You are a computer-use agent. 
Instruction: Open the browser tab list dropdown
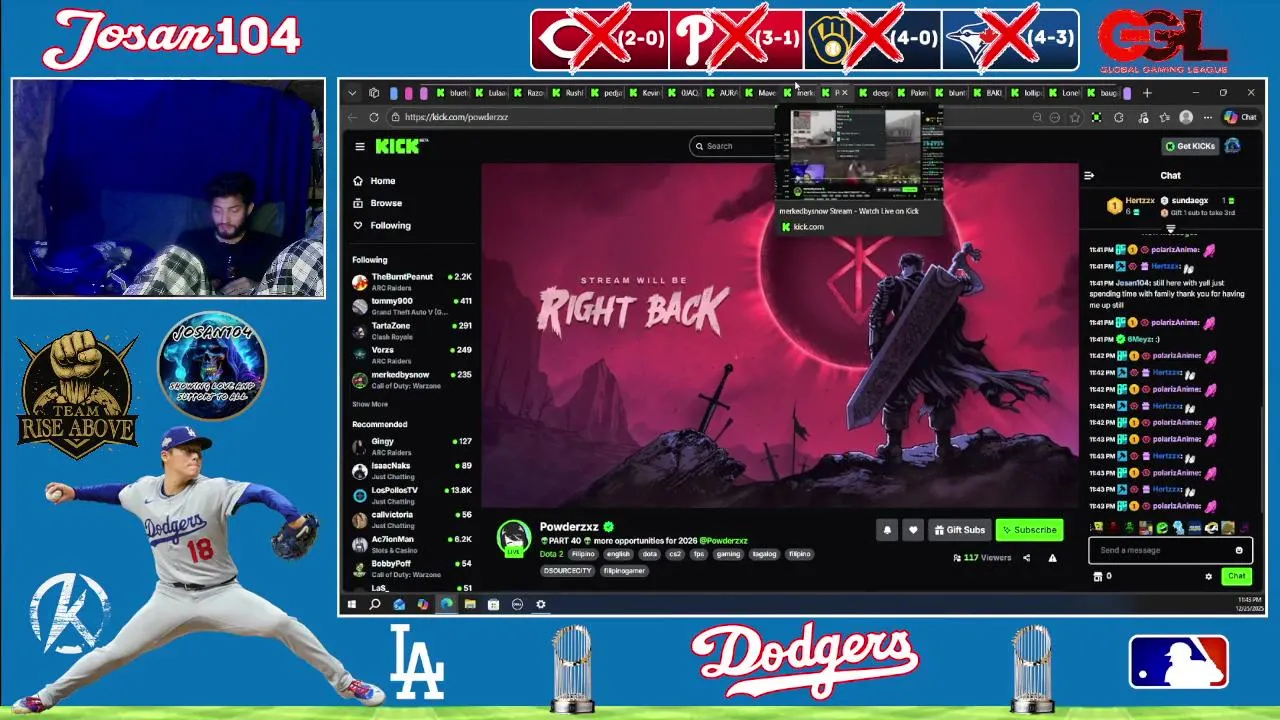click(352, 93)
